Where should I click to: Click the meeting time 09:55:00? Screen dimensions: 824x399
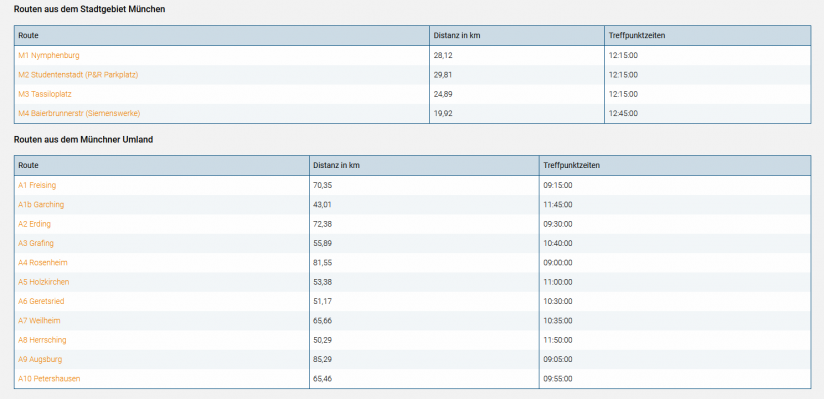558,378
